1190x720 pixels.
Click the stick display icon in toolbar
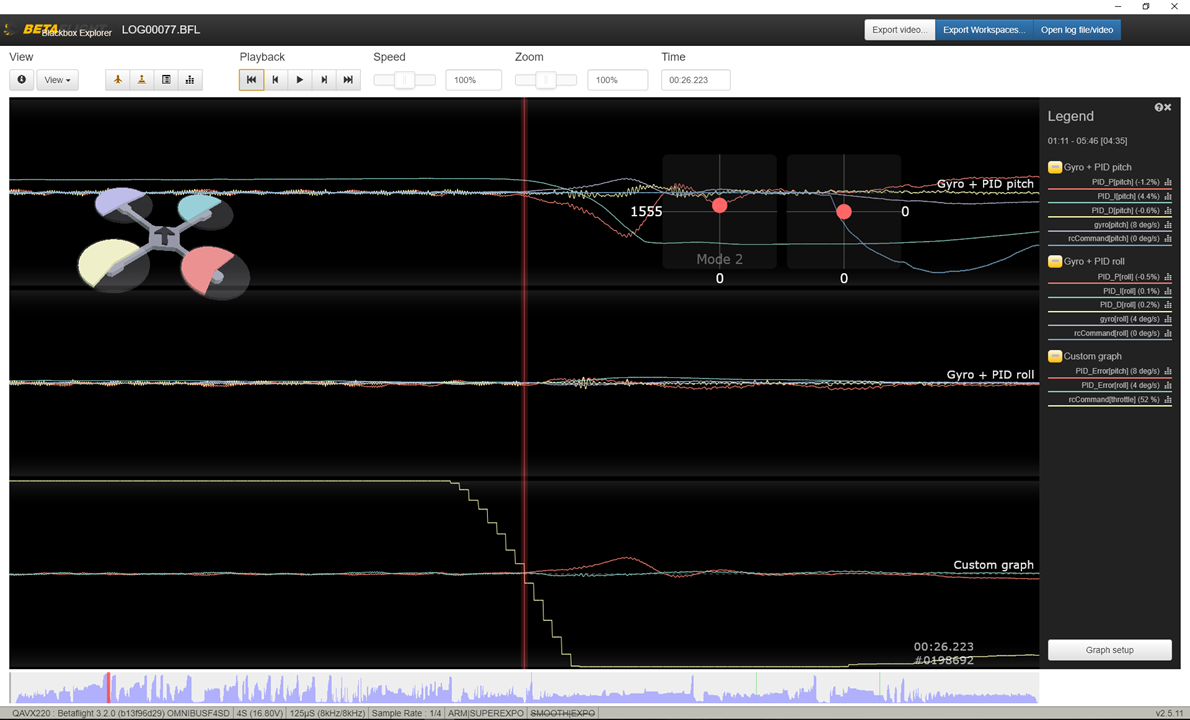pos(141,79)
